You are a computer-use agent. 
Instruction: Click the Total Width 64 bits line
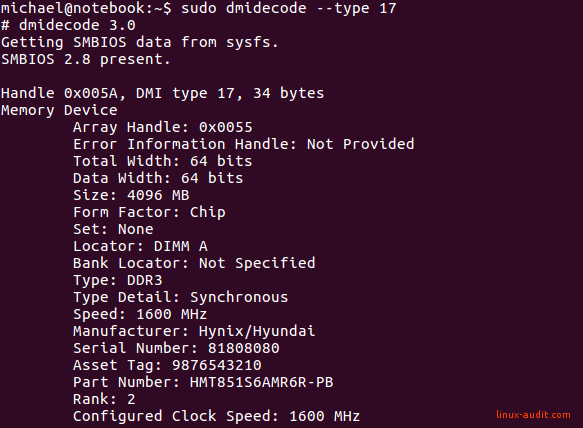tap(162, 161)
